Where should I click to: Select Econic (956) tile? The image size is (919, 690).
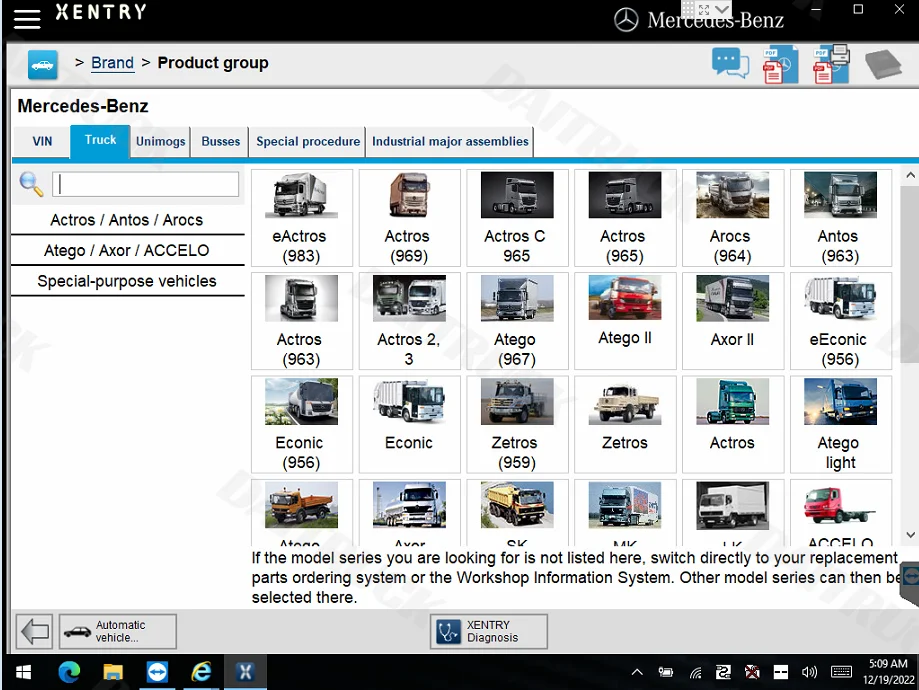[x=301, y=424]
